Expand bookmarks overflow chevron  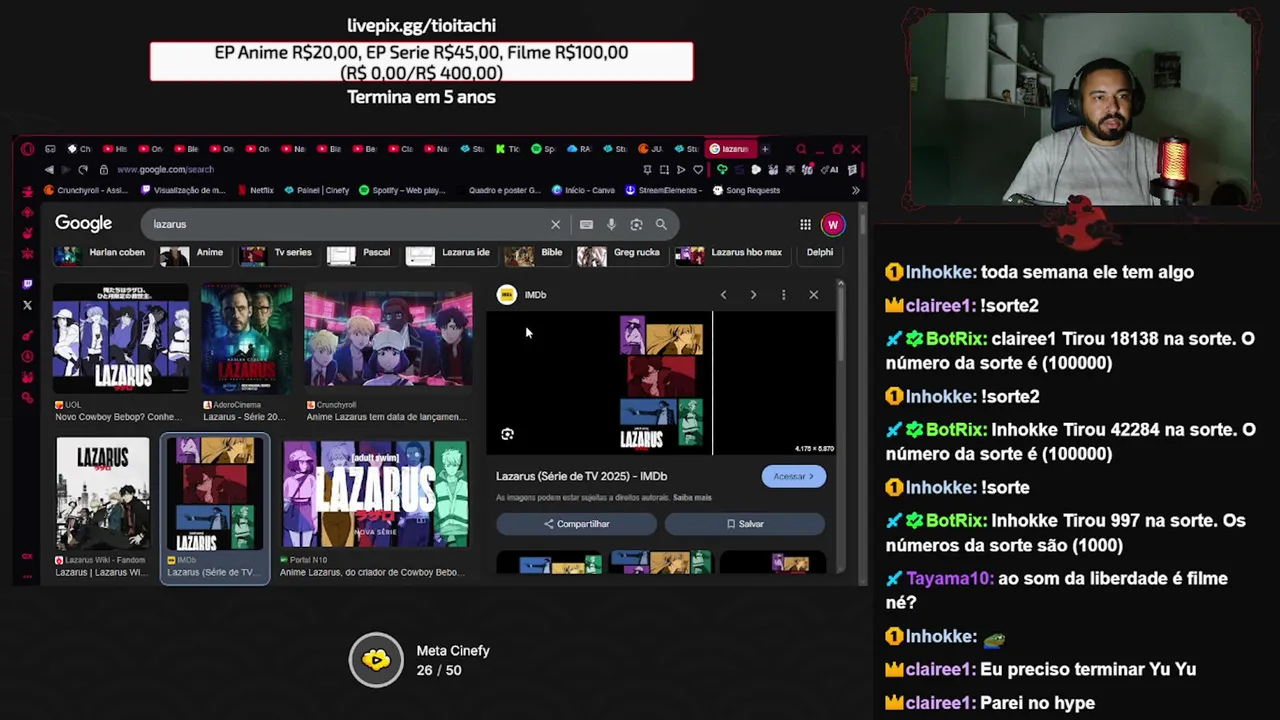(x=855, y=190)
